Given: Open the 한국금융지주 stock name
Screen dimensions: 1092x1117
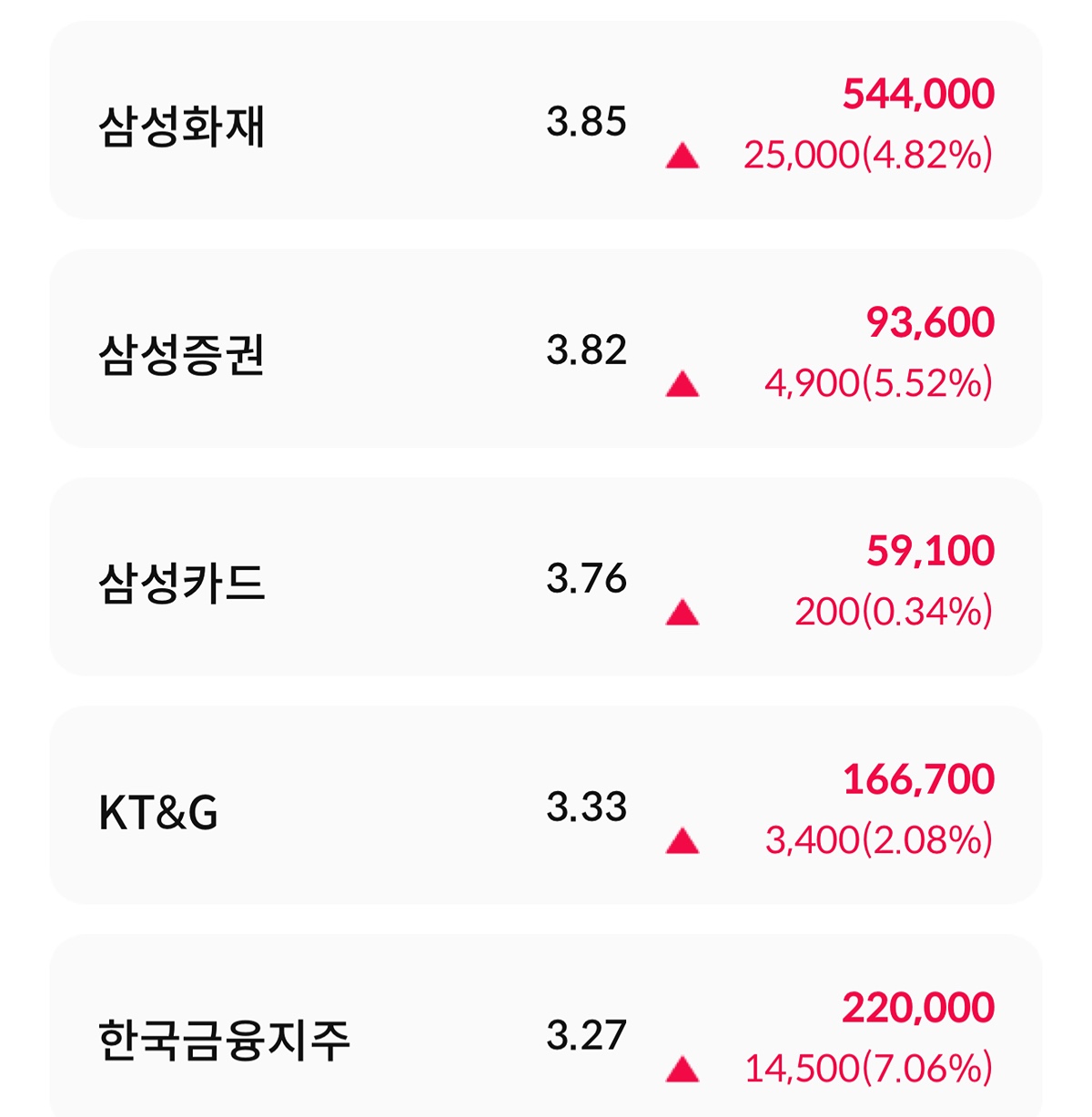Looking at the screenshot, I should (224, 1041).
